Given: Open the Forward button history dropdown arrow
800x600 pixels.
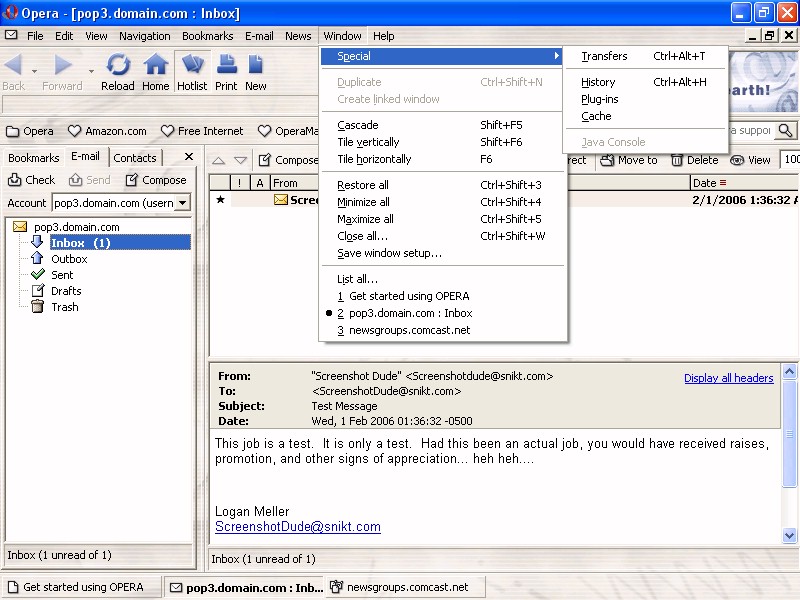Looking at the screenshot, I should pyautogui.click(x=91, y=71).
